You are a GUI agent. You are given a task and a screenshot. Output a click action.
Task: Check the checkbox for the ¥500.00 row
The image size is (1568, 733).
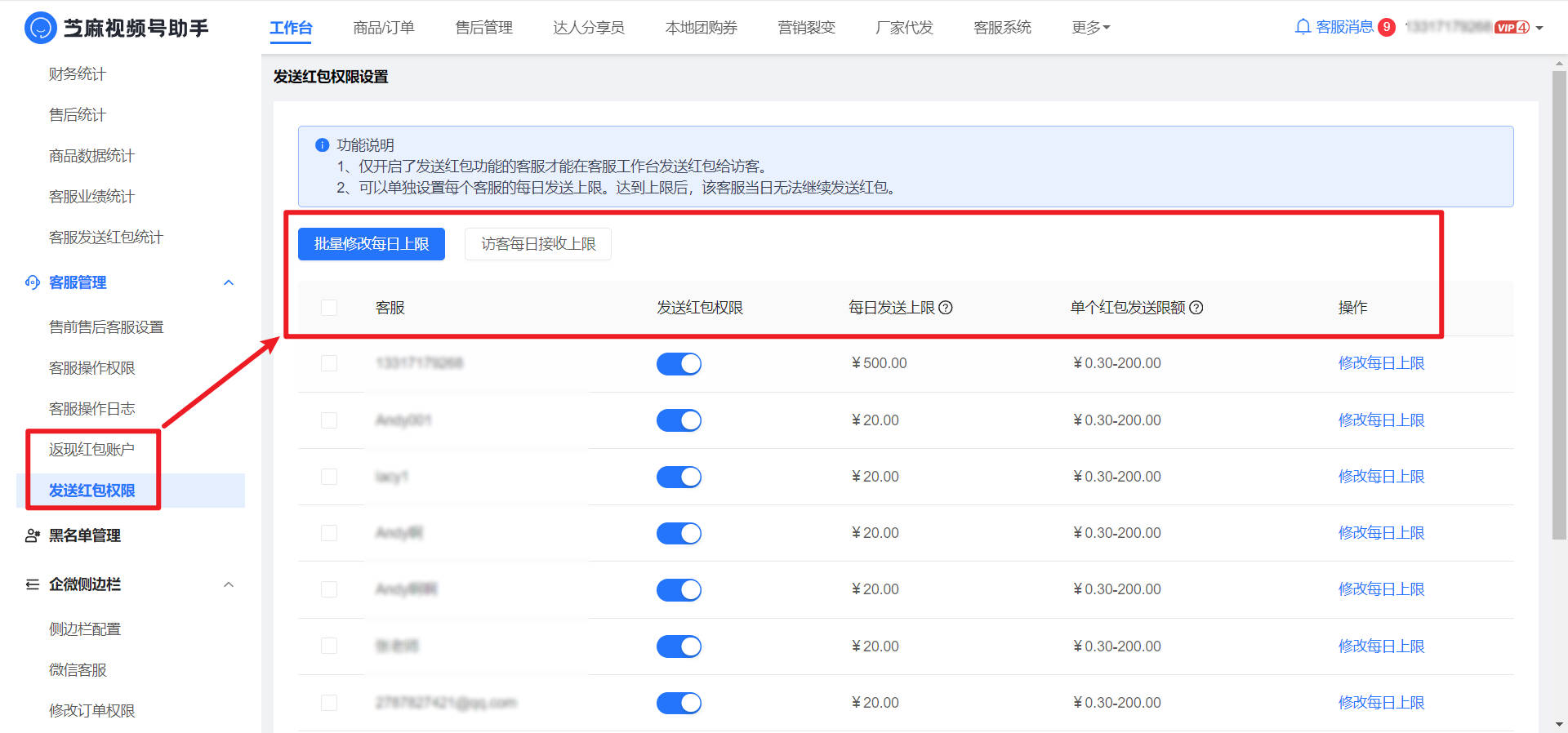pos(329,363)
